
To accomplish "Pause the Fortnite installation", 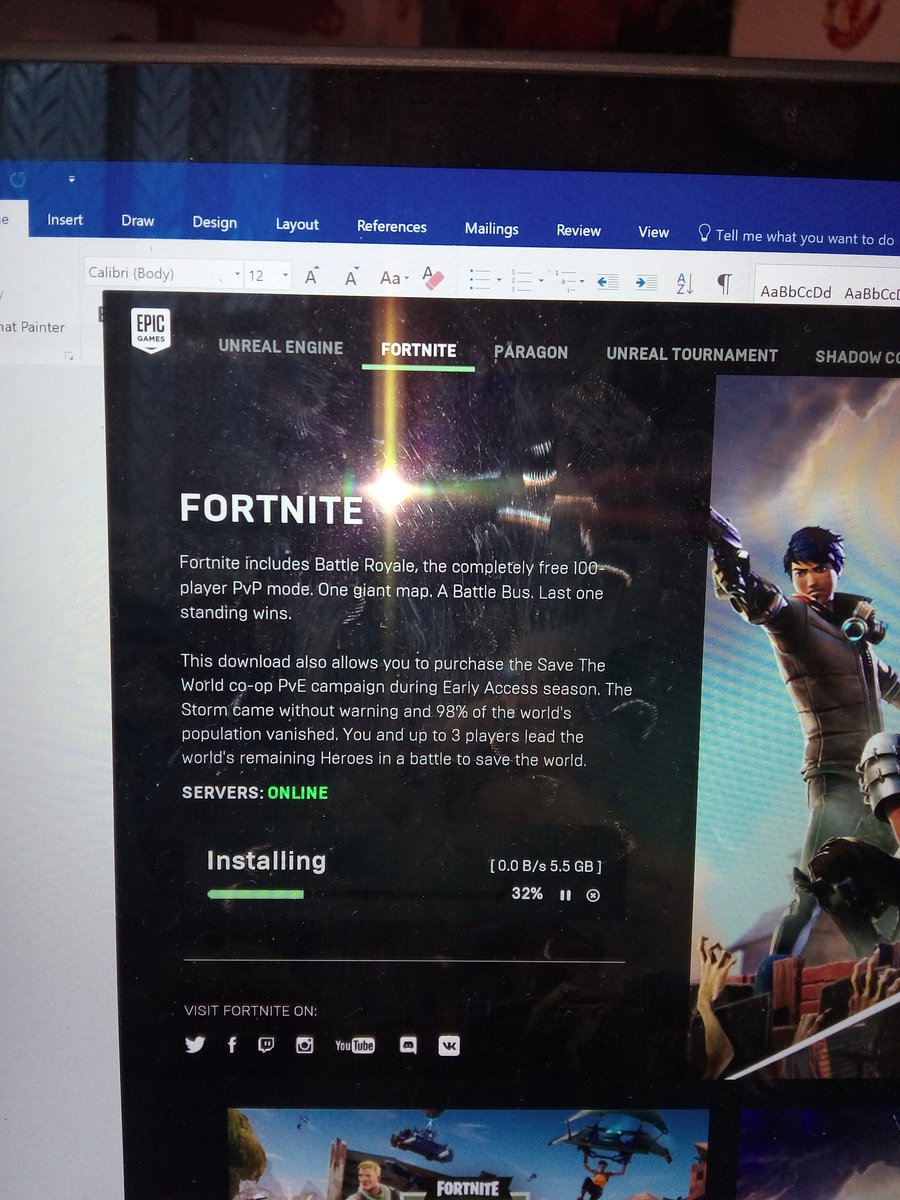I will [x=565, y=895].
